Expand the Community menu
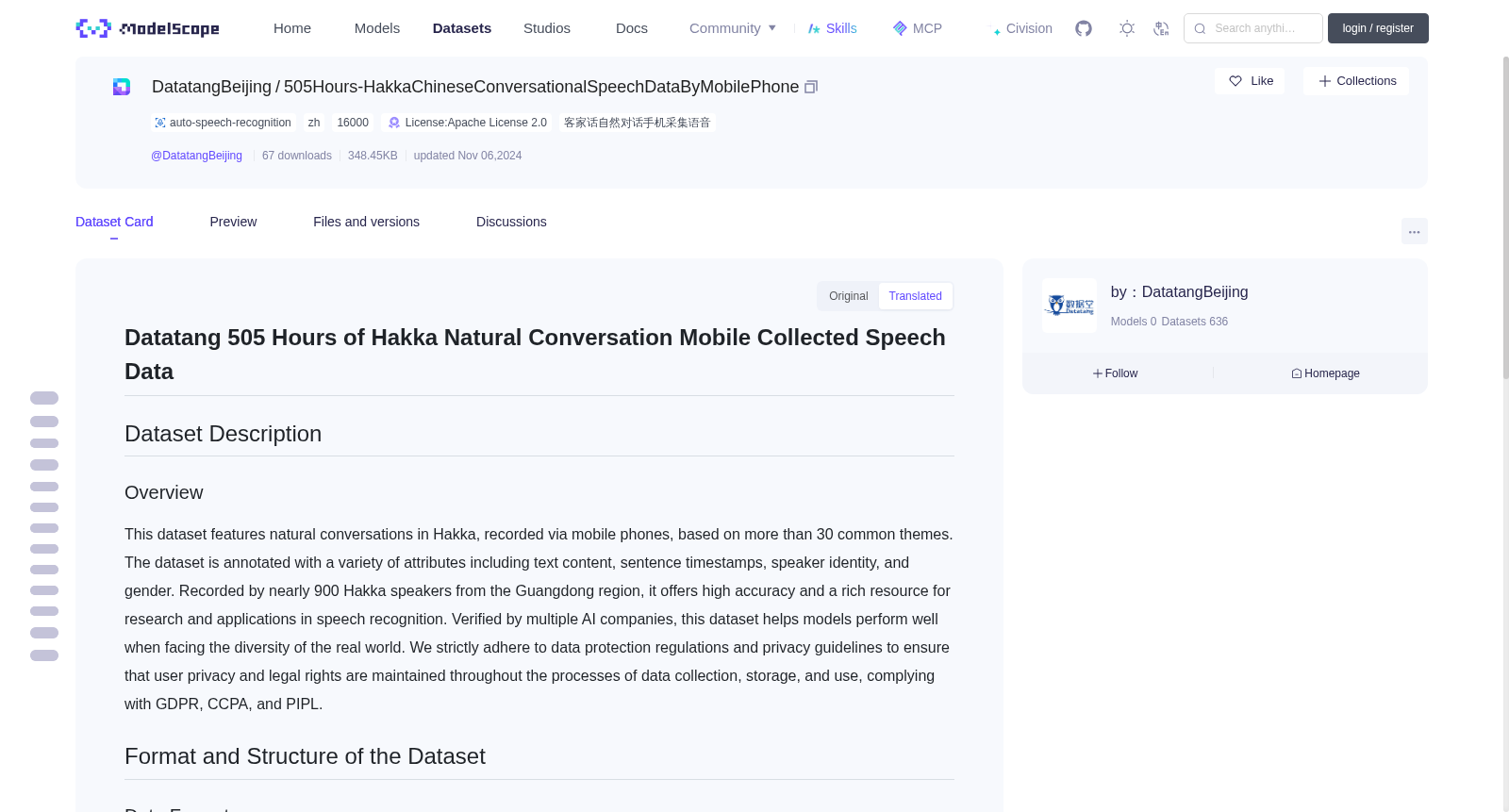The height and width of the screenshot is (812, 1509). (x=733, y=28)
